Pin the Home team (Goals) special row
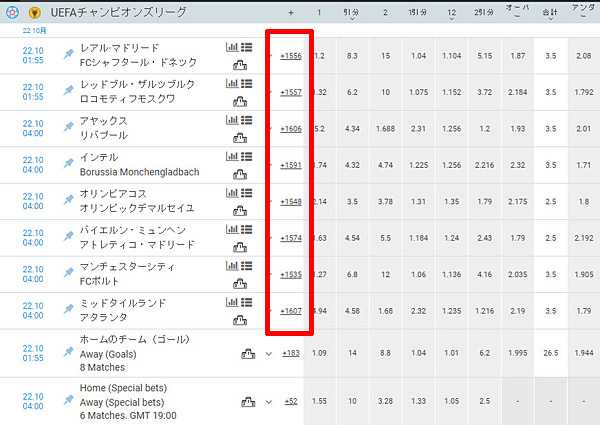The width and height of the screenshot is (600, 425). point(68,352)
